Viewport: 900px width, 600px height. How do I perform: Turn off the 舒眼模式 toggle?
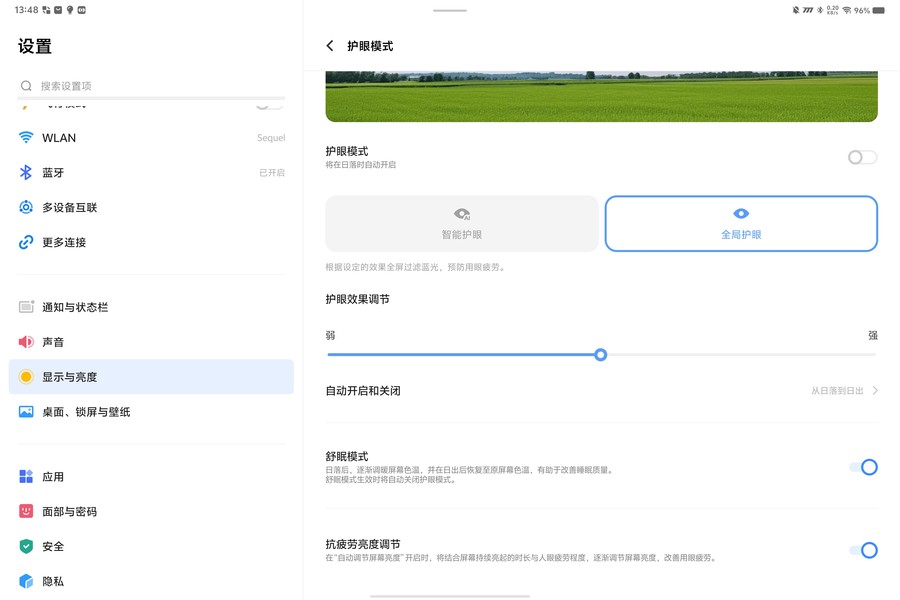tap(863, 467)
